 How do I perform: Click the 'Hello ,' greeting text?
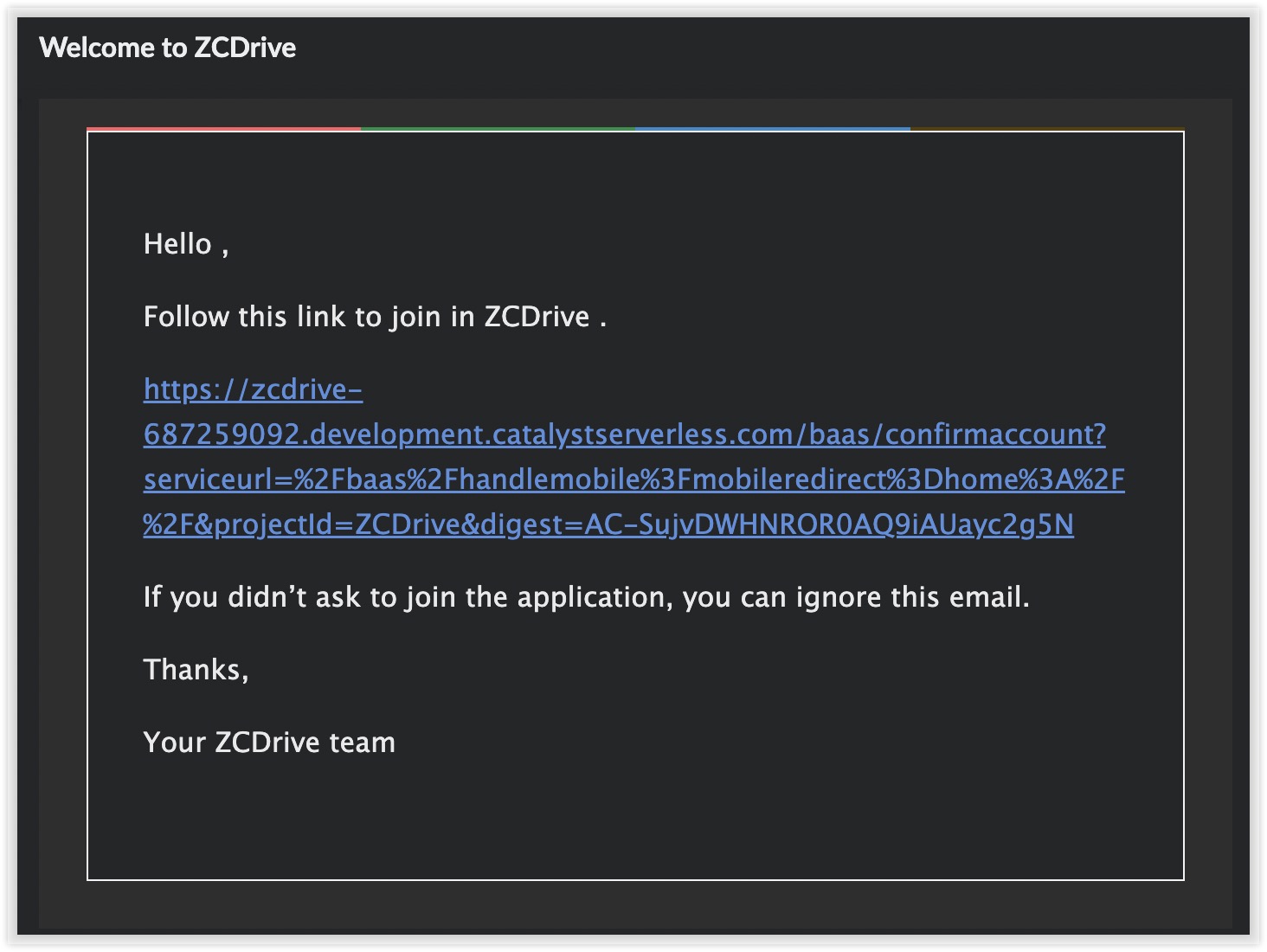185,244
